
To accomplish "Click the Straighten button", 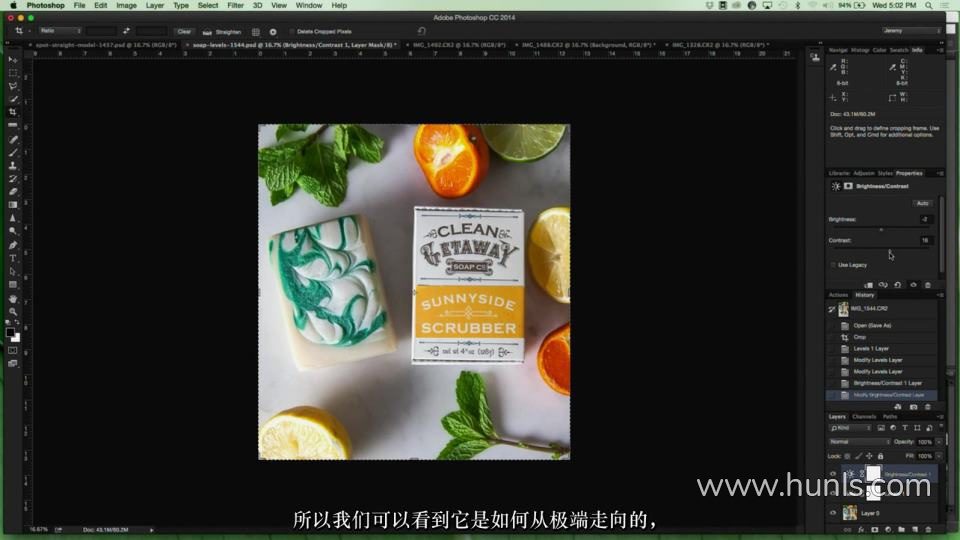I will click(x=223, y=32).
